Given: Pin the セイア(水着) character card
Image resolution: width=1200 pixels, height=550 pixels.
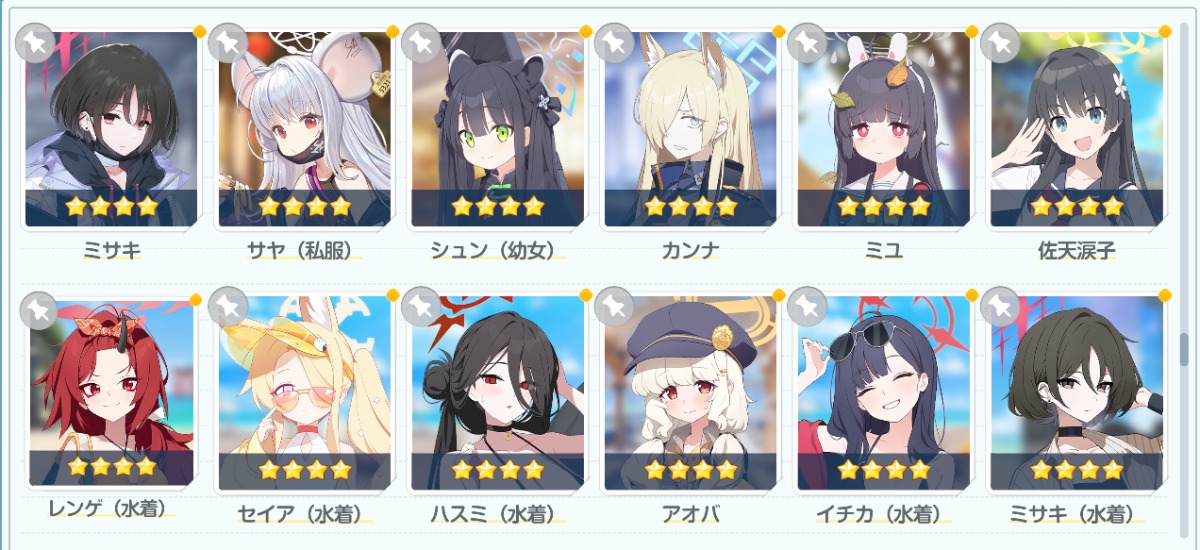Looking at the screenshot, I should (x=229, y=306).
